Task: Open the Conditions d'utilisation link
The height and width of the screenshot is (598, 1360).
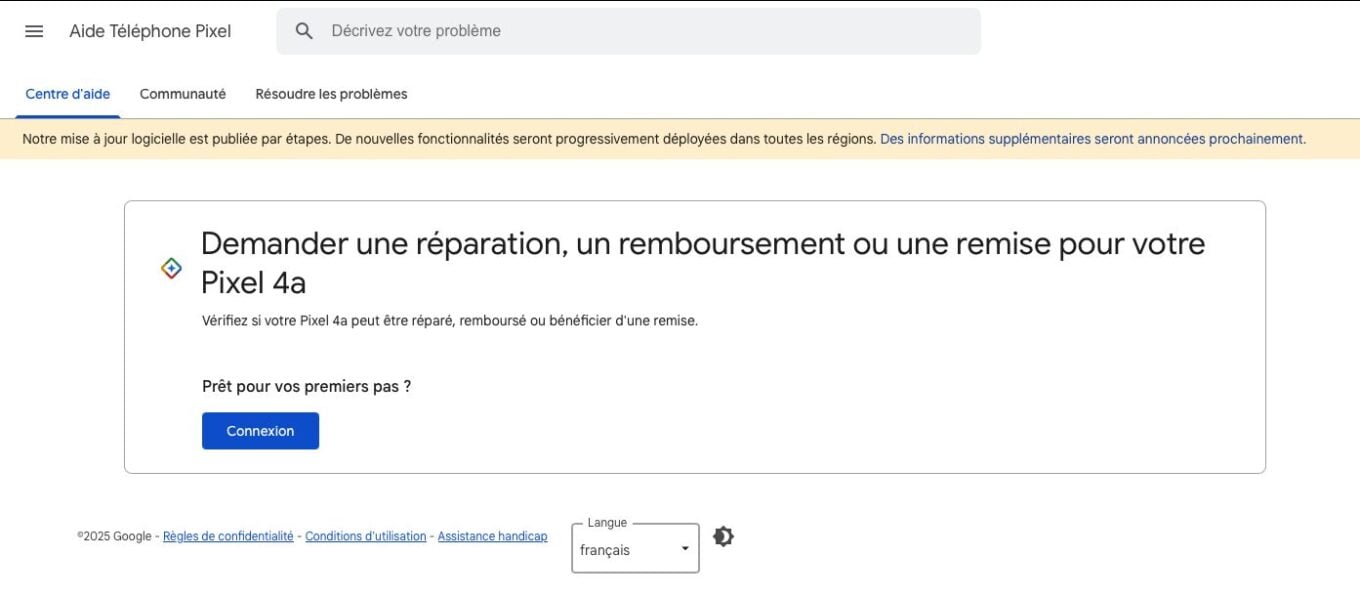Action: 366,537
